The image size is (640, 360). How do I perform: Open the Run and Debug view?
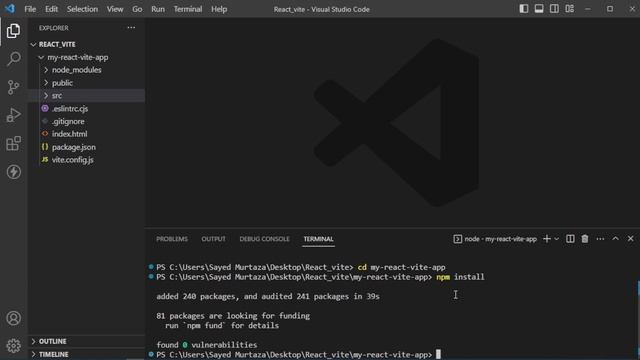(x=13, y=115)
